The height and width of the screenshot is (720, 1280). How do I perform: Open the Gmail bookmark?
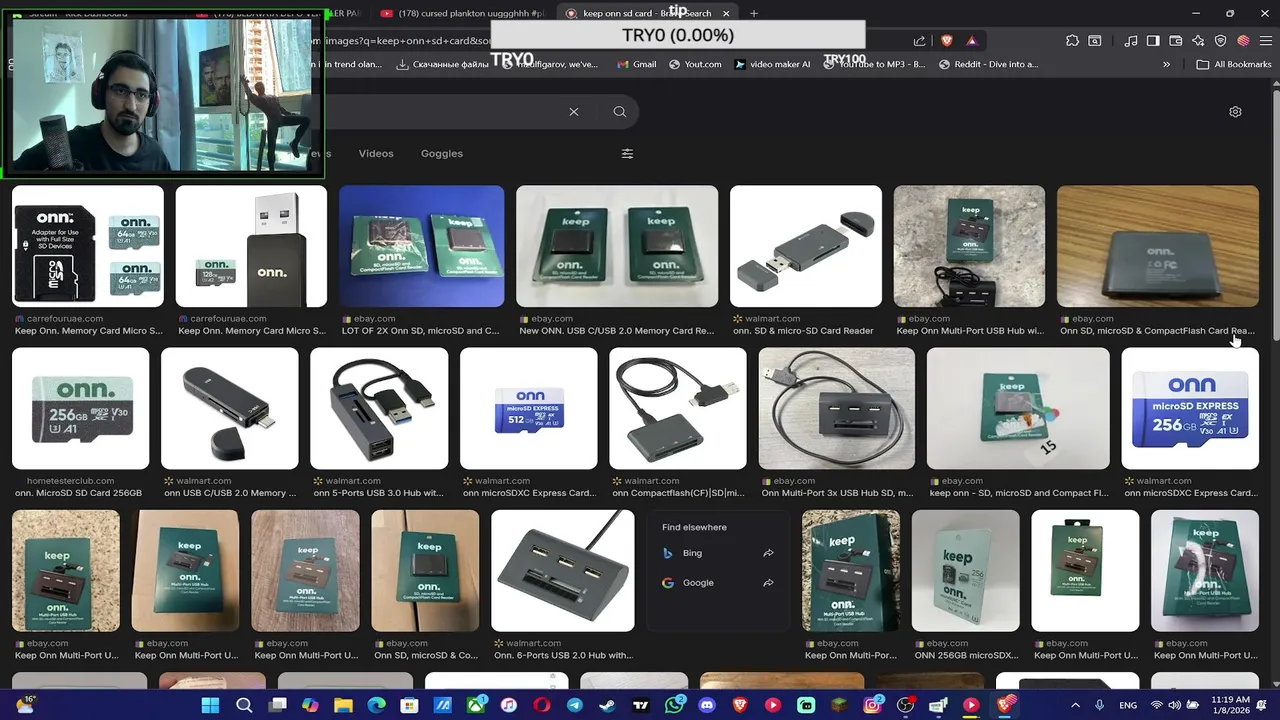[x=635, y=64]
